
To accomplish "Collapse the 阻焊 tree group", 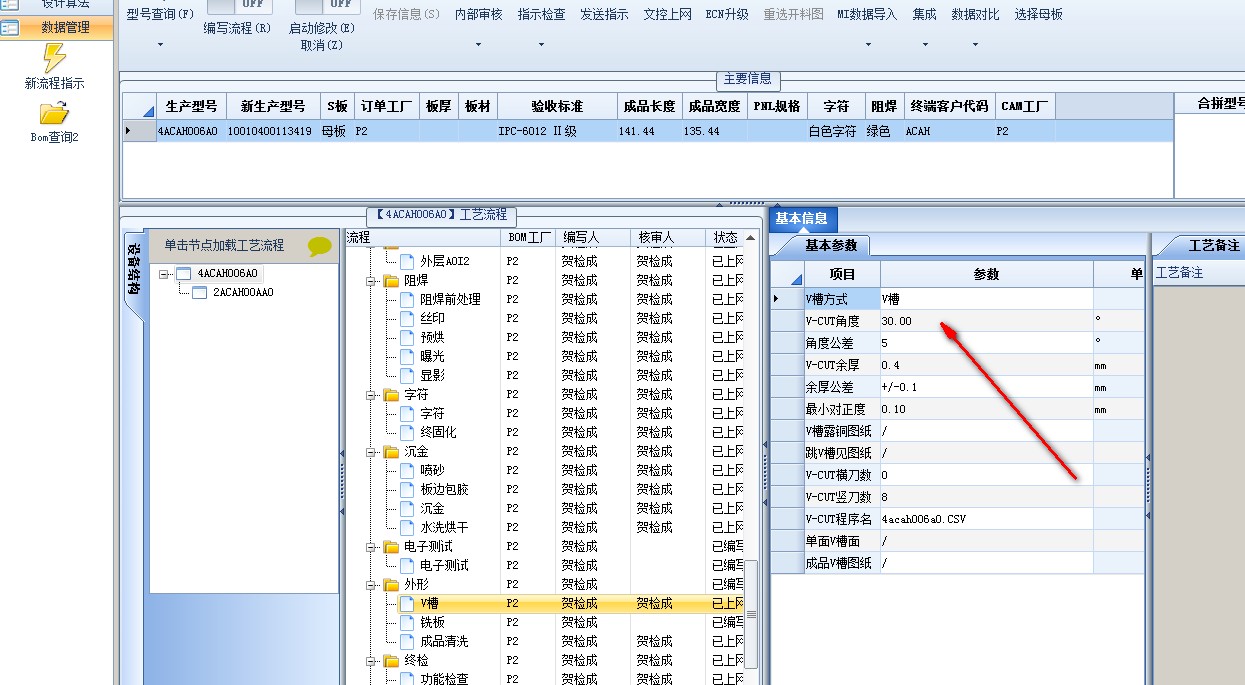I will 372,281.
